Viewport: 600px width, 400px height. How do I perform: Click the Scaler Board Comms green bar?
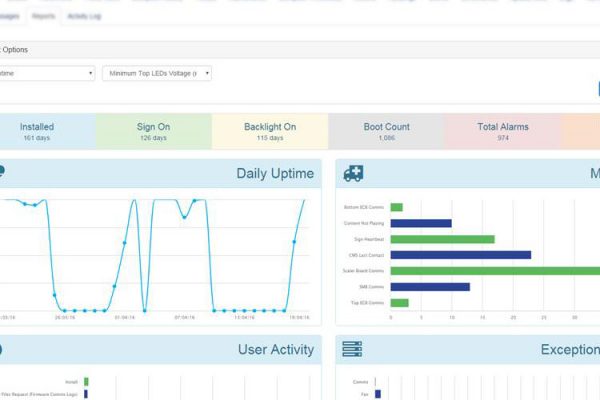point(494,271)
